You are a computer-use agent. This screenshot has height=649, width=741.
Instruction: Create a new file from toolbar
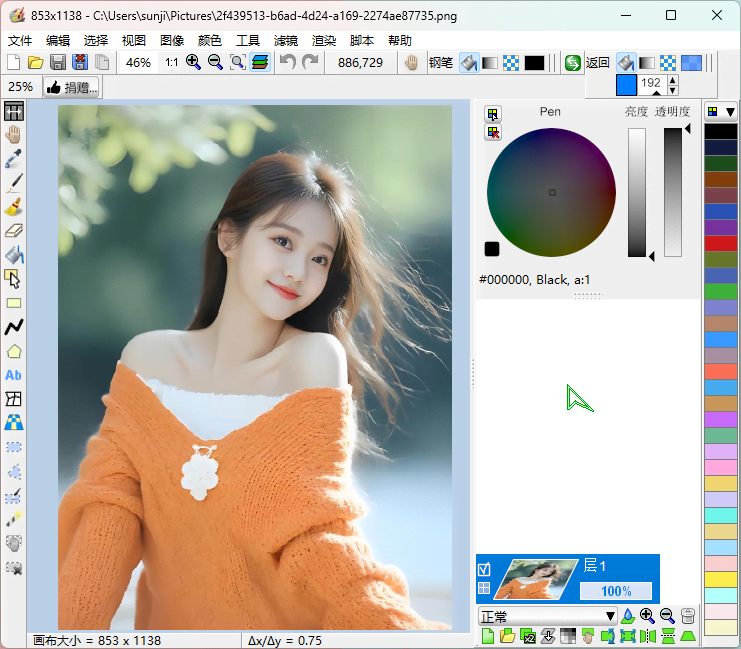[x=14, y=62]
